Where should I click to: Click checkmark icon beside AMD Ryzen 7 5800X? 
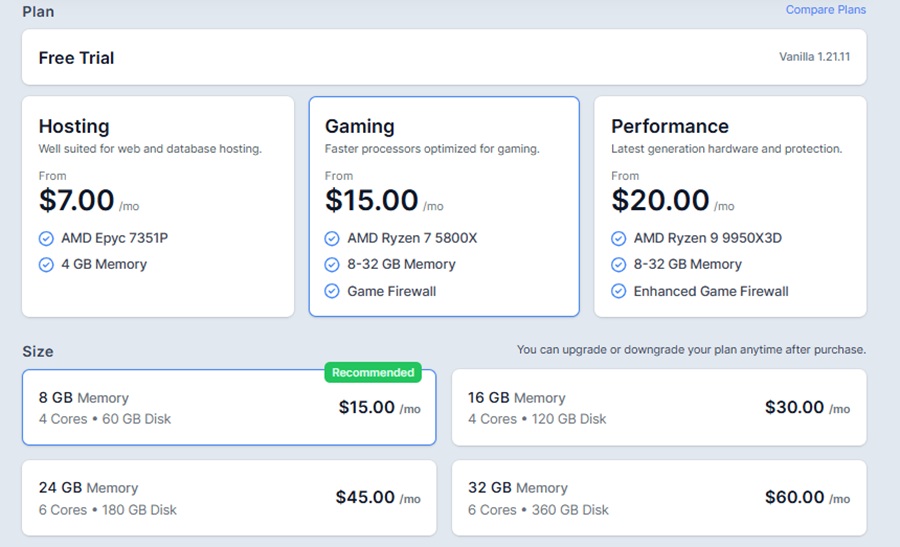click(x=332, y=239)
